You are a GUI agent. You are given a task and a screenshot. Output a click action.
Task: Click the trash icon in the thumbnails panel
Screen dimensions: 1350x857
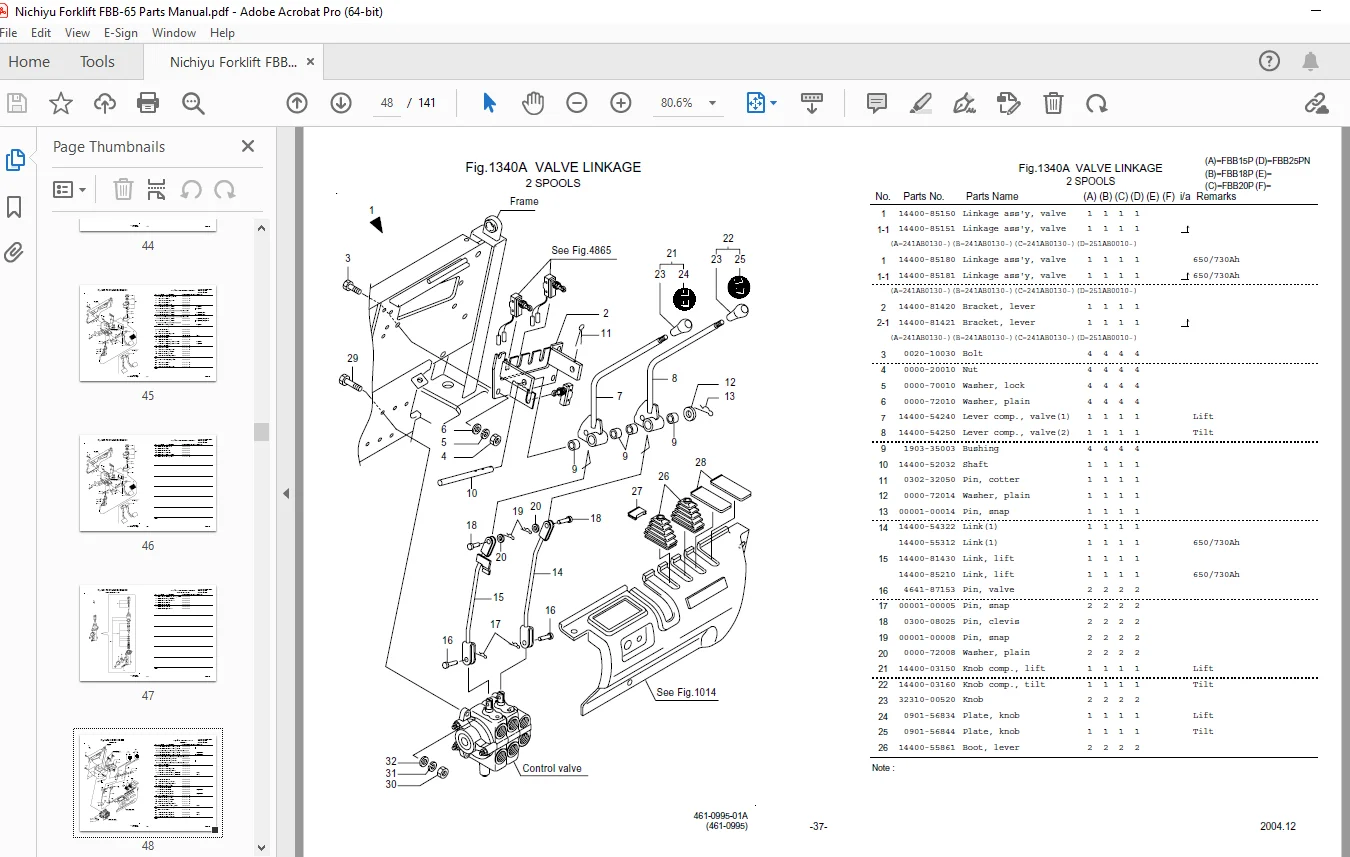point(123,189)
